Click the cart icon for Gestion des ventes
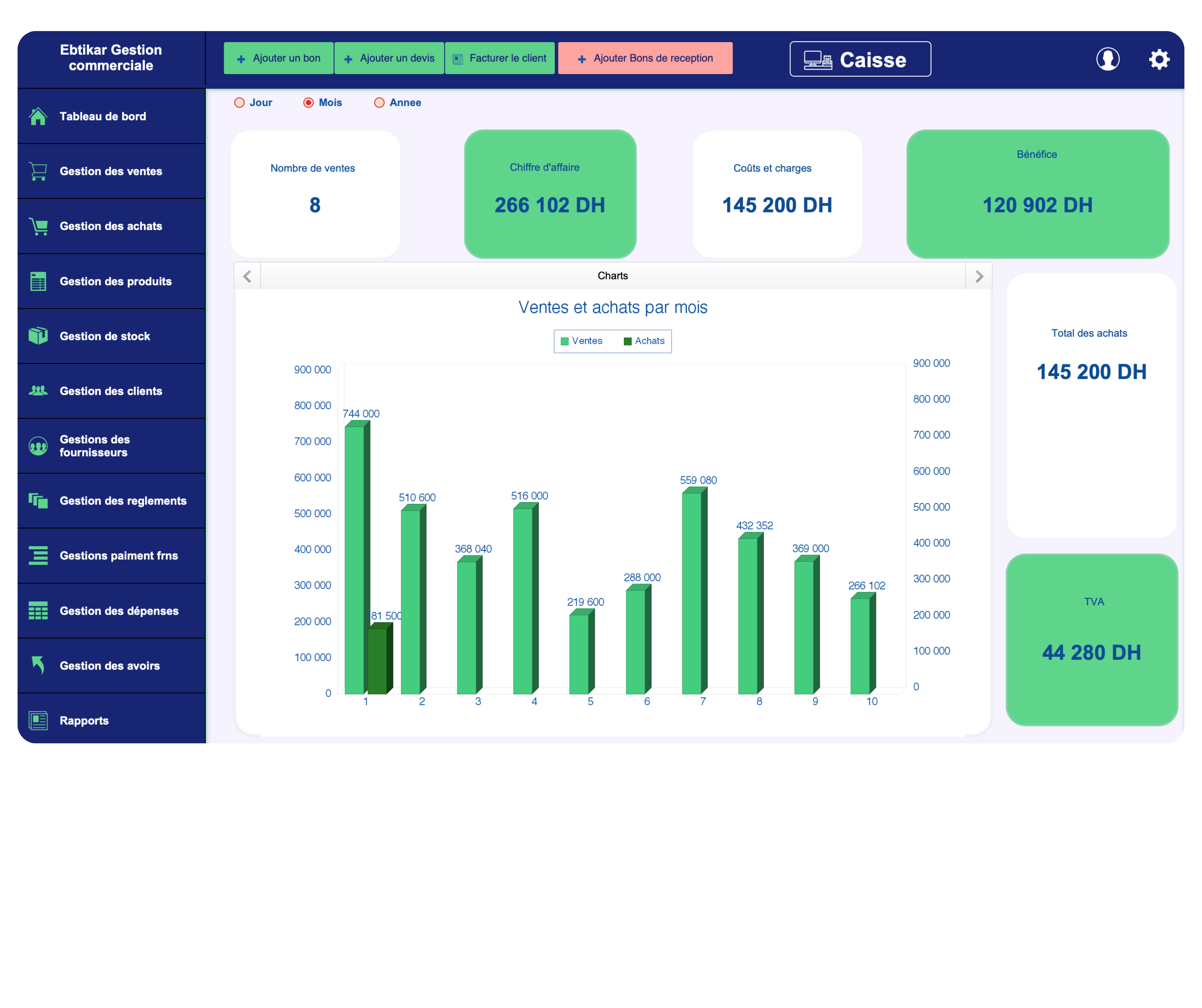The width and height of the screenshot is (1202, 1008). 38,171
